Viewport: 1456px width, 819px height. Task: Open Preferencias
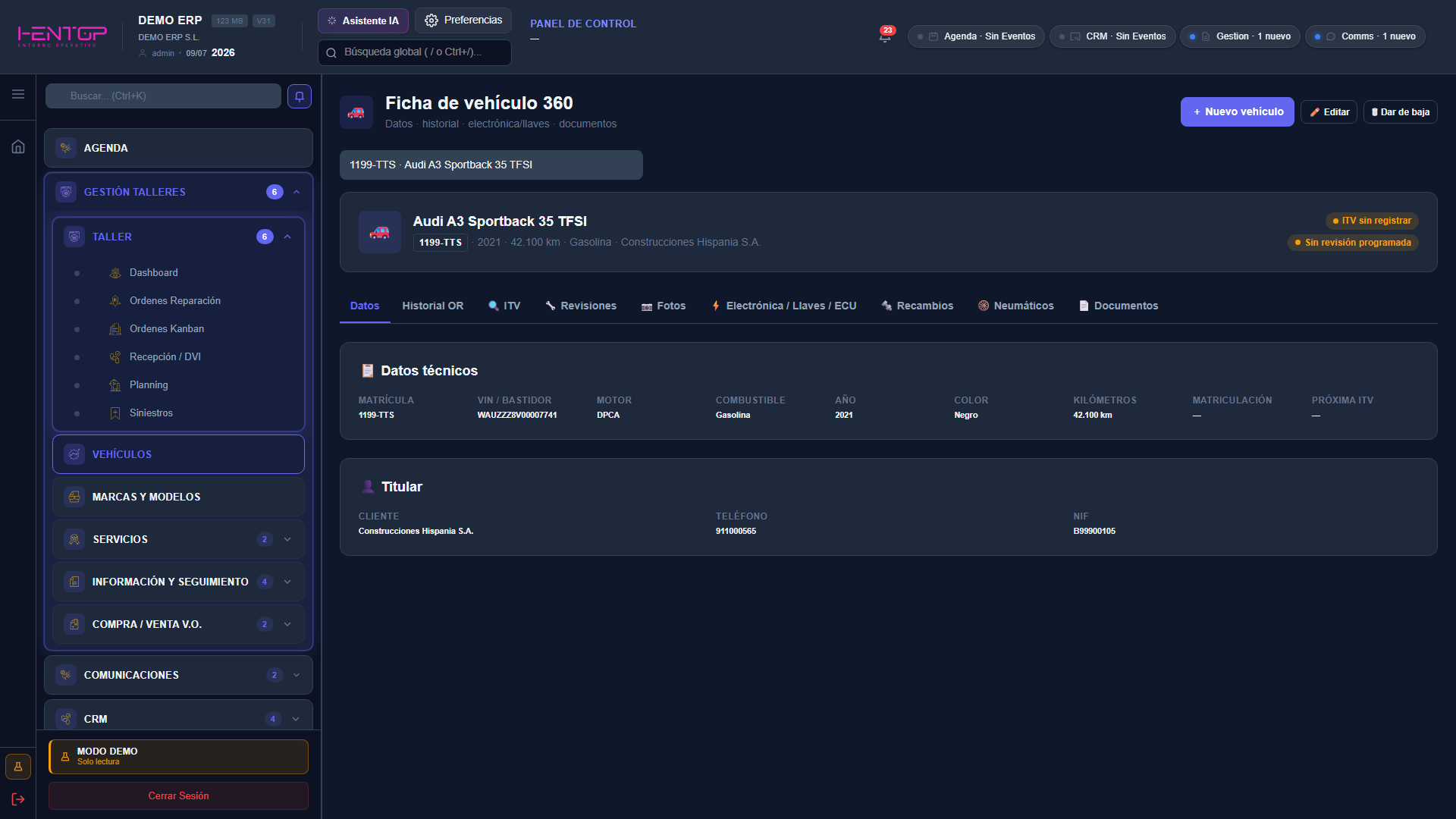point(463,20)
